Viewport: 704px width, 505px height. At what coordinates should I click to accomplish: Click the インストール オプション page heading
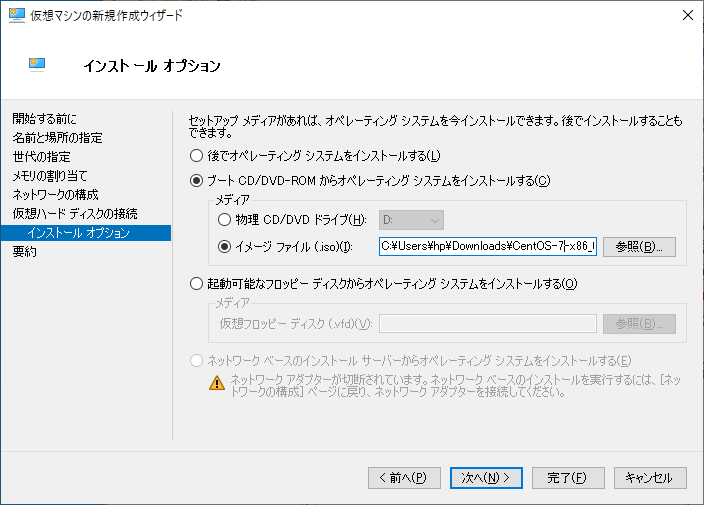tap(152, 66)
